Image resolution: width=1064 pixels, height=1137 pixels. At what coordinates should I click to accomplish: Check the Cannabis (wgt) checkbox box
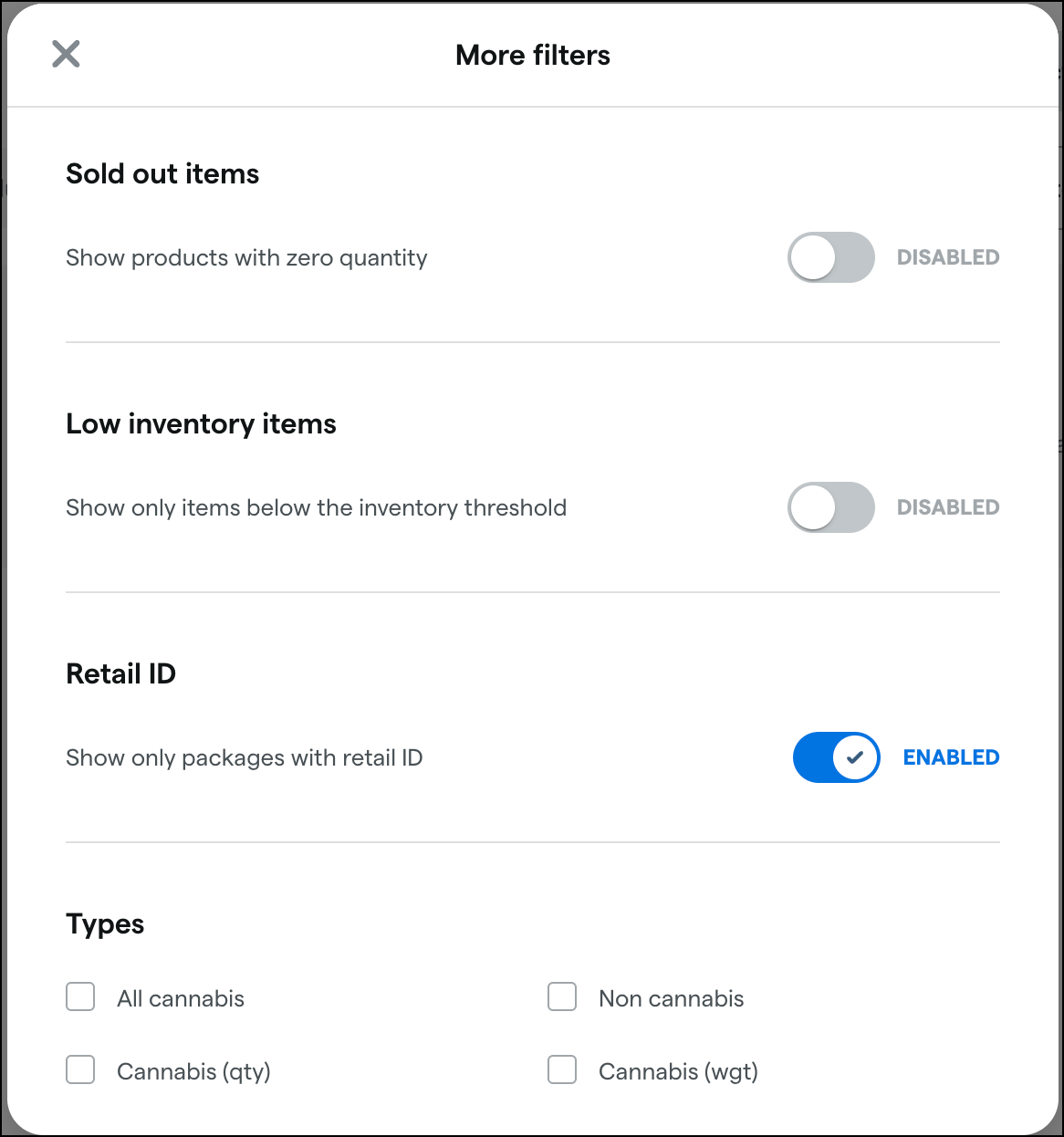[x=562, y=1069]
